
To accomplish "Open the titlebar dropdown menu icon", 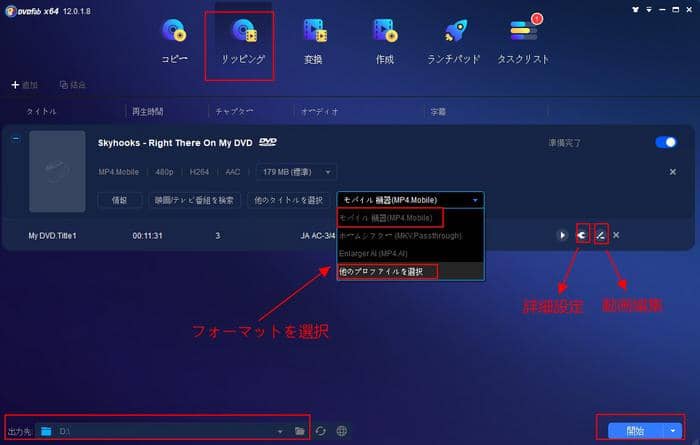I will coord(649,9).
